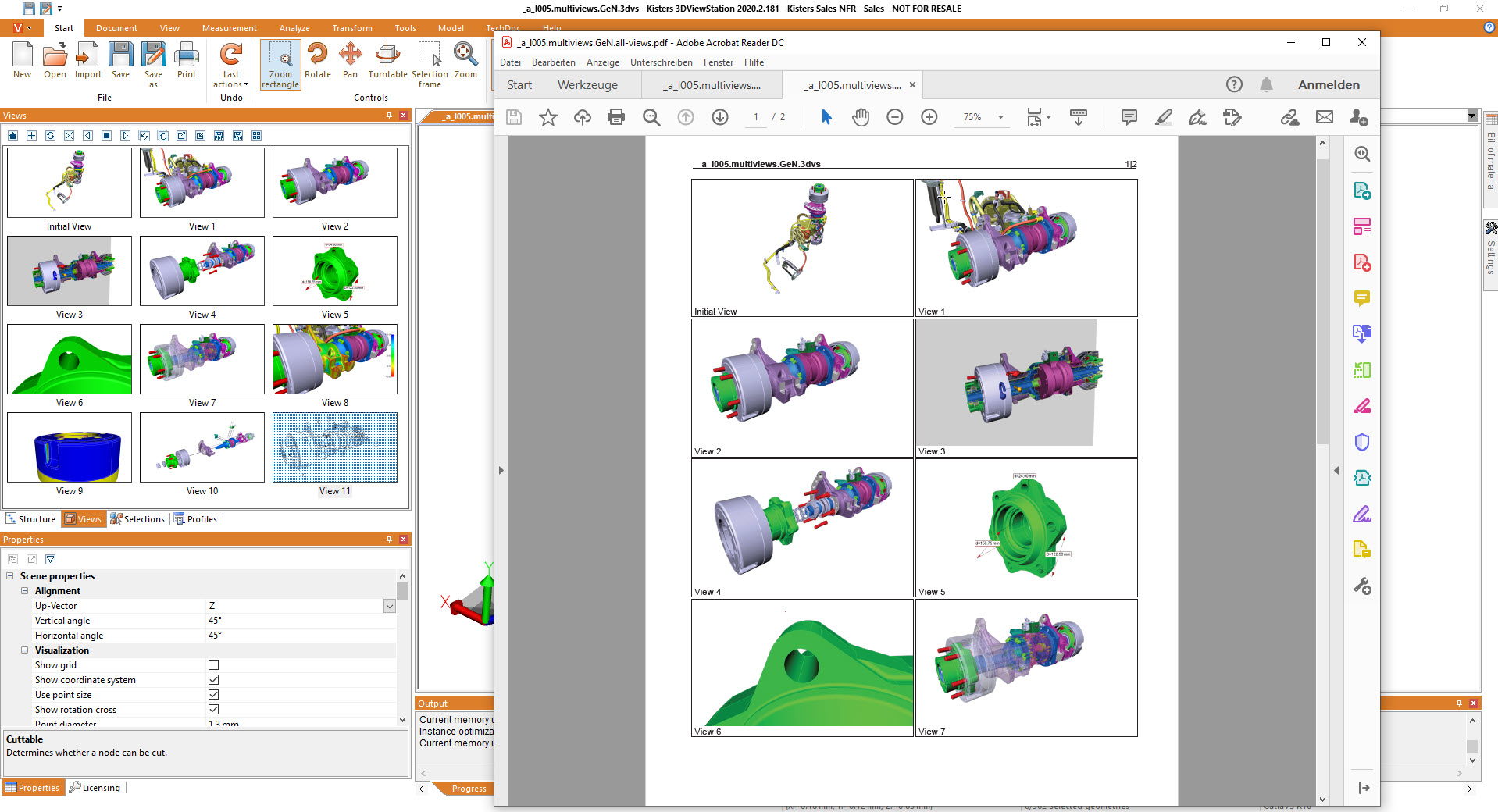
Task: Click the Acrobat page number input field
Action: (755, 117)
